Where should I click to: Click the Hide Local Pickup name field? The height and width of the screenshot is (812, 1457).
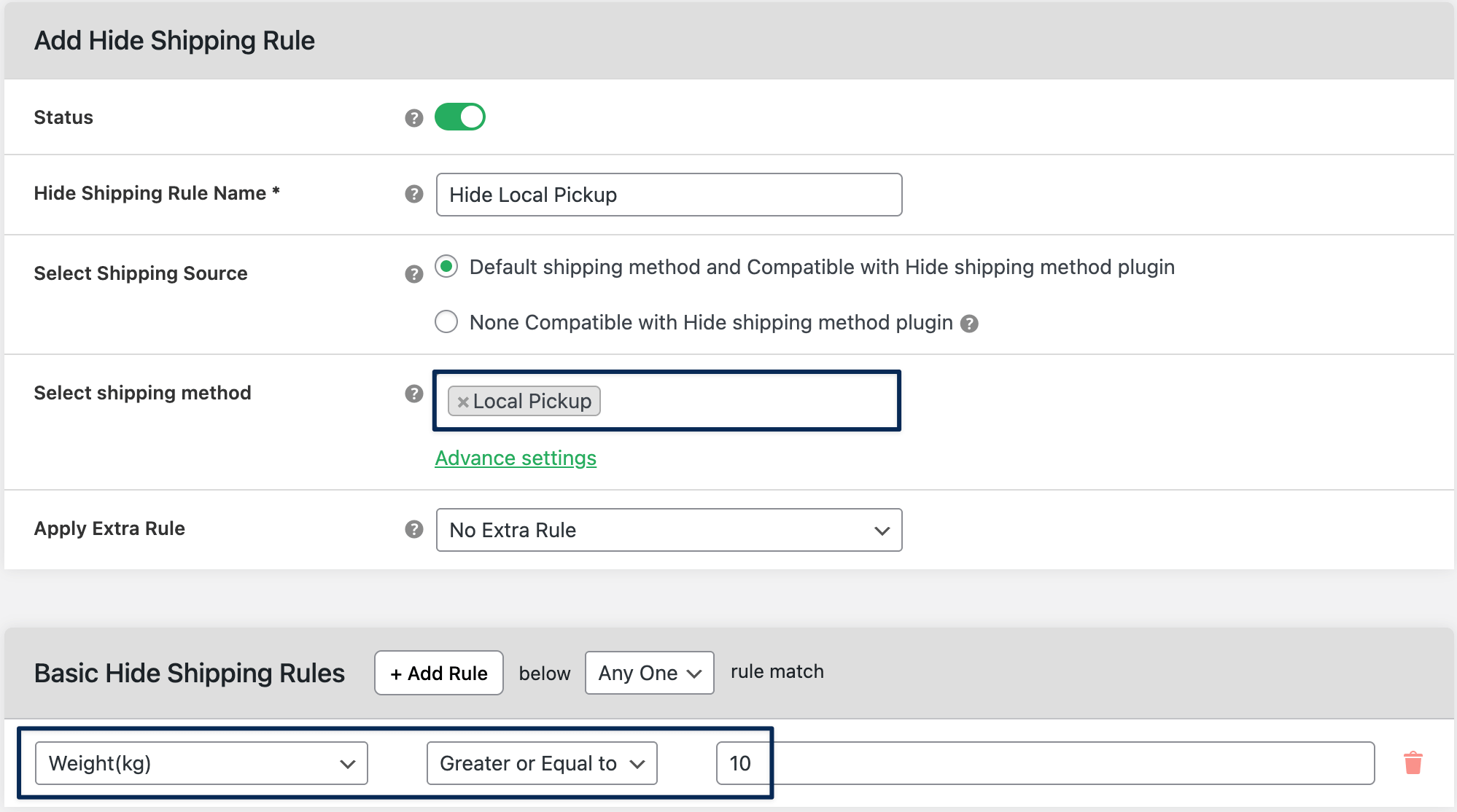pyautogui.click(x=668, y=195)
